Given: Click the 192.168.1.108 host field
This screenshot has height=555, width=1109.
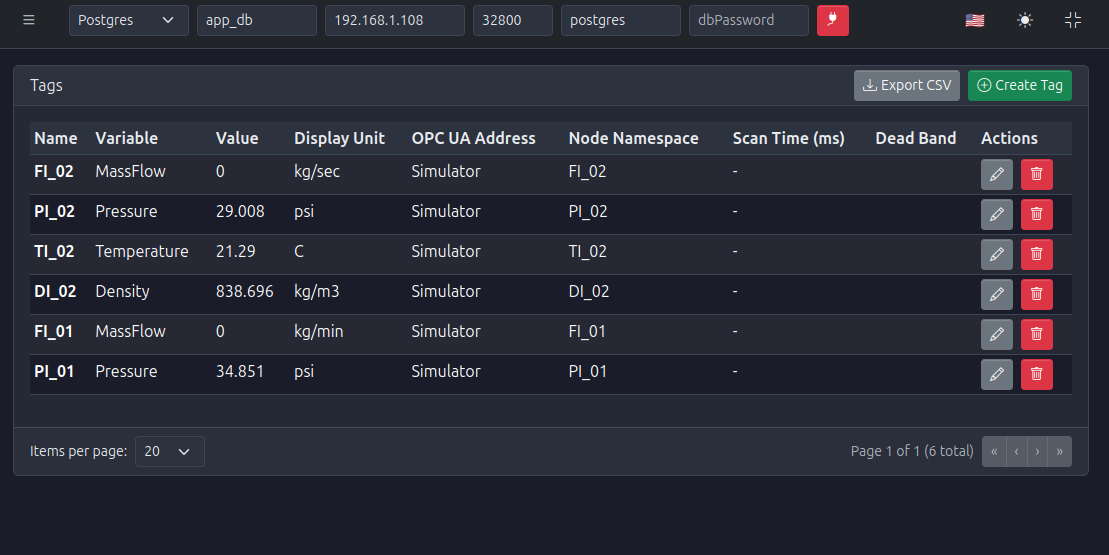Looking at the screenshot, I should click(395, 21).
